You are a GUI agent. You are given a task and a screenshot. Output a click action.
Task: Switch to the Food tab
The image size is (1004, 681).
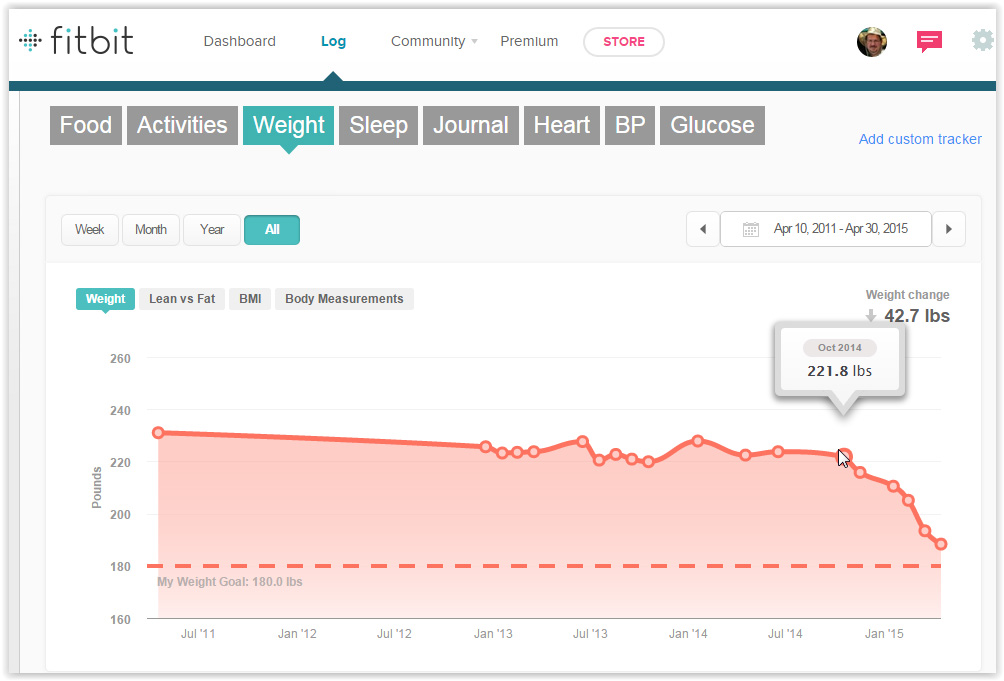(x=86, y=125)
